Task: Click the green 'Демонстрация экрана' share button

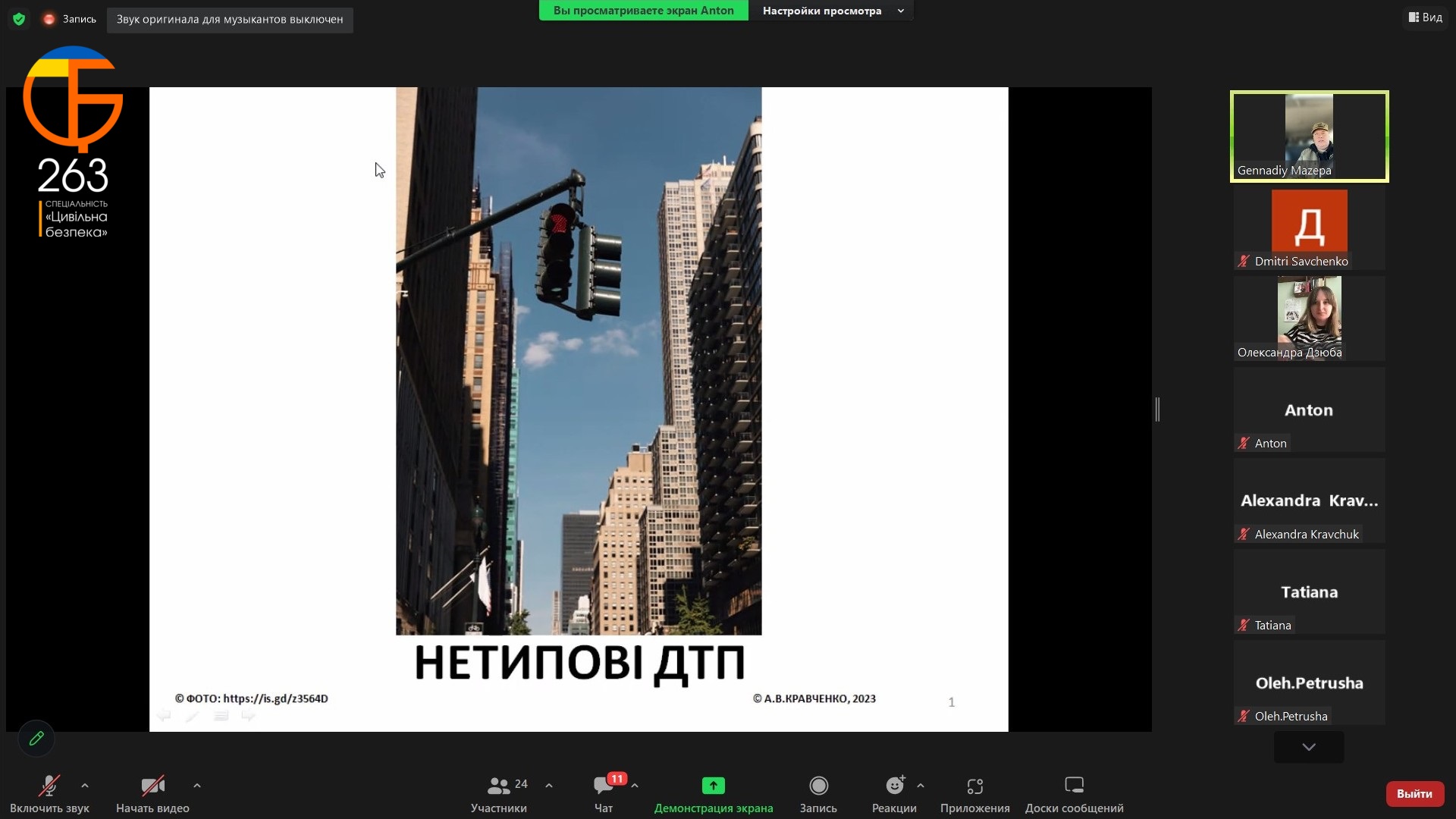Action: [714, 793]
